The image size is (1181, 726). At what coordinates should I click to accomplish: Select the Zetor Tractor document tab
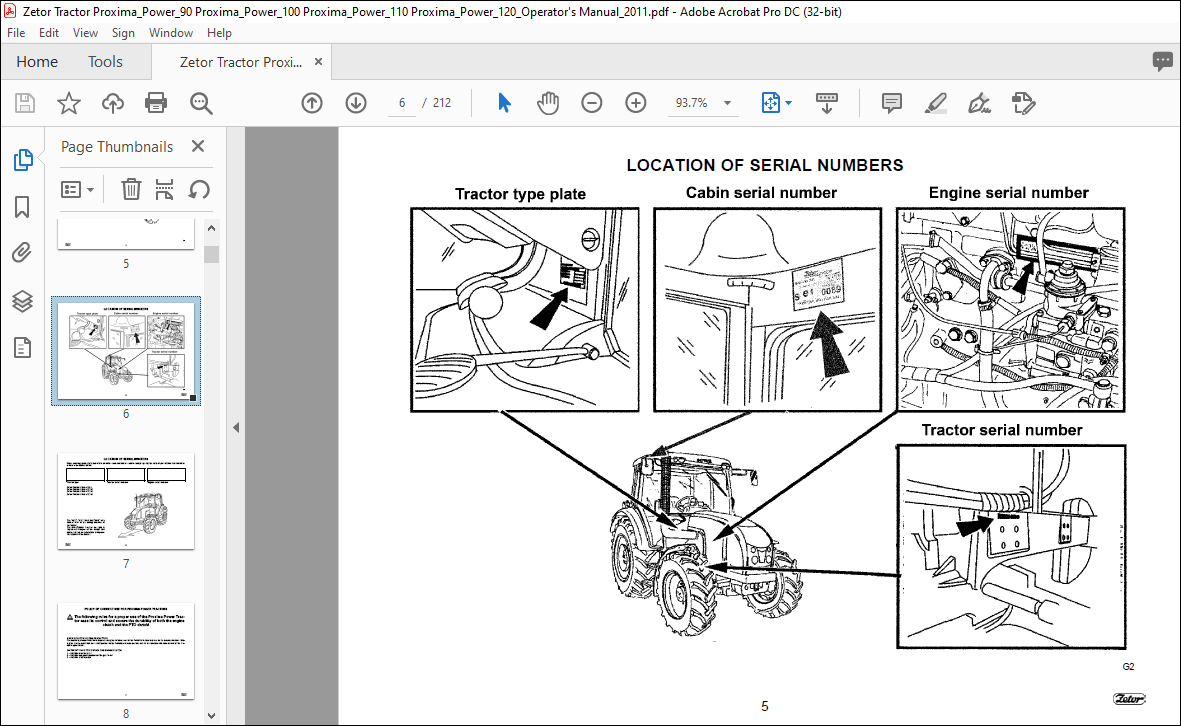(x=240, y=62)
